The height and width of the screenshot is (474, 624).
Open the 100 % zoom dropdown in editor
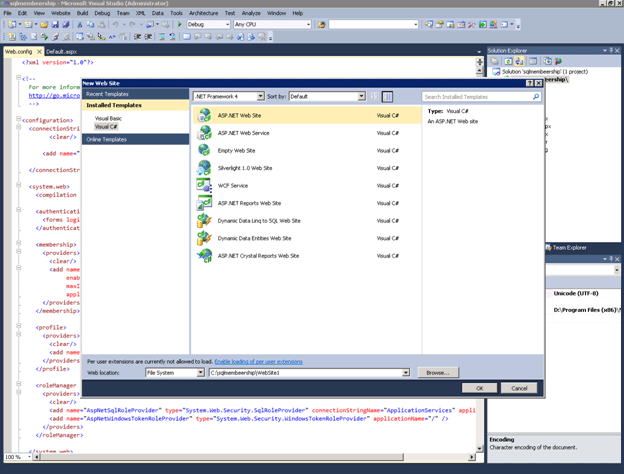tap(29, 457)
